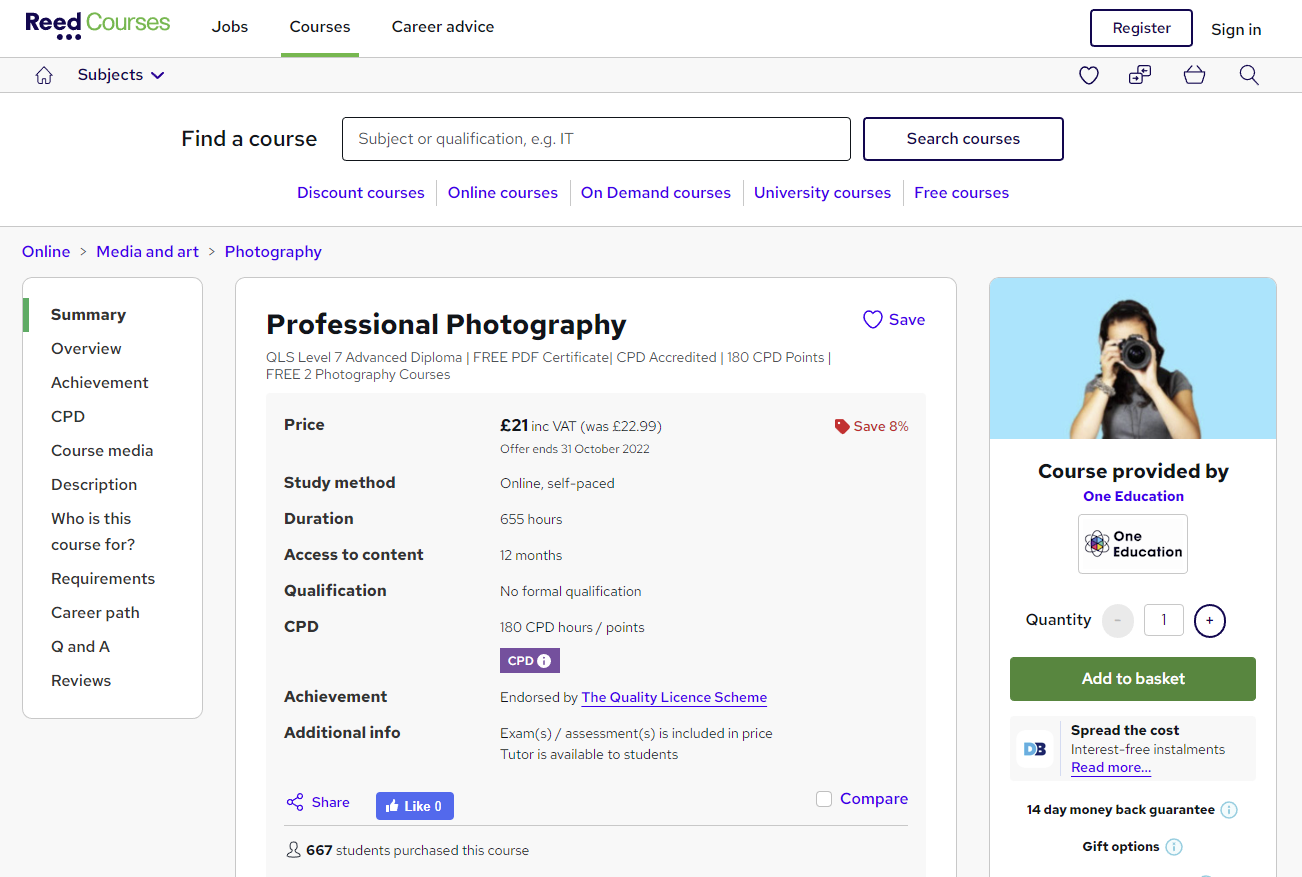Open the saved courses heart icon
This screenshot has width=1302, height=877.
[1089, 75]
